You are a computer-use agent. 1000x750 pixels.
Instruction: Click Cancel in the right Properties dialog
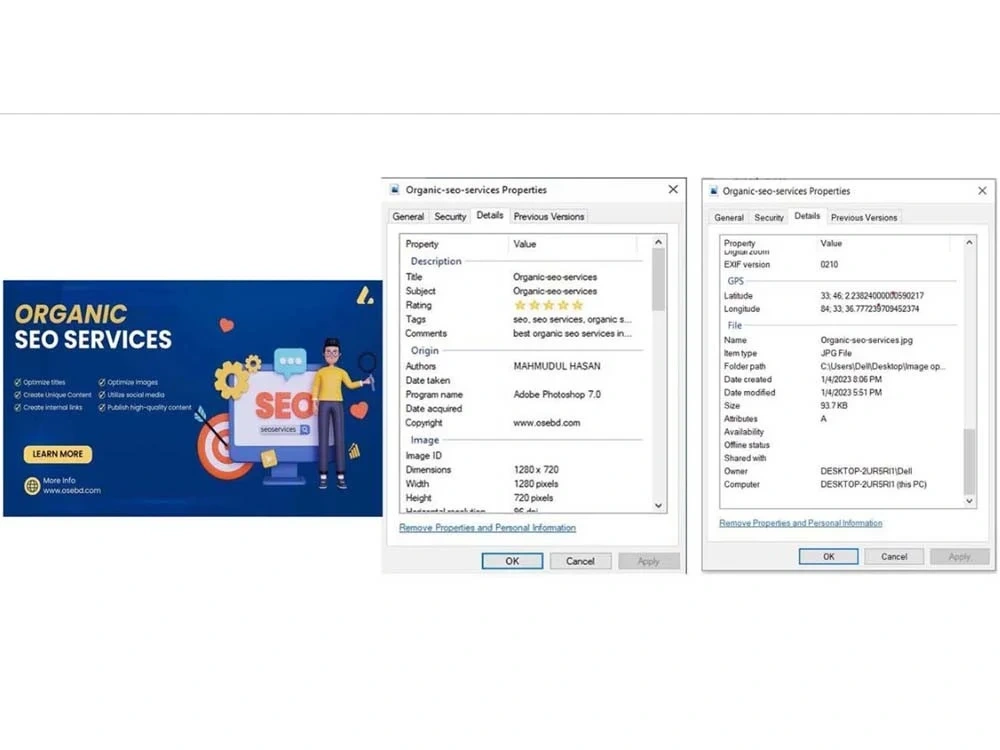pos(894,556)
